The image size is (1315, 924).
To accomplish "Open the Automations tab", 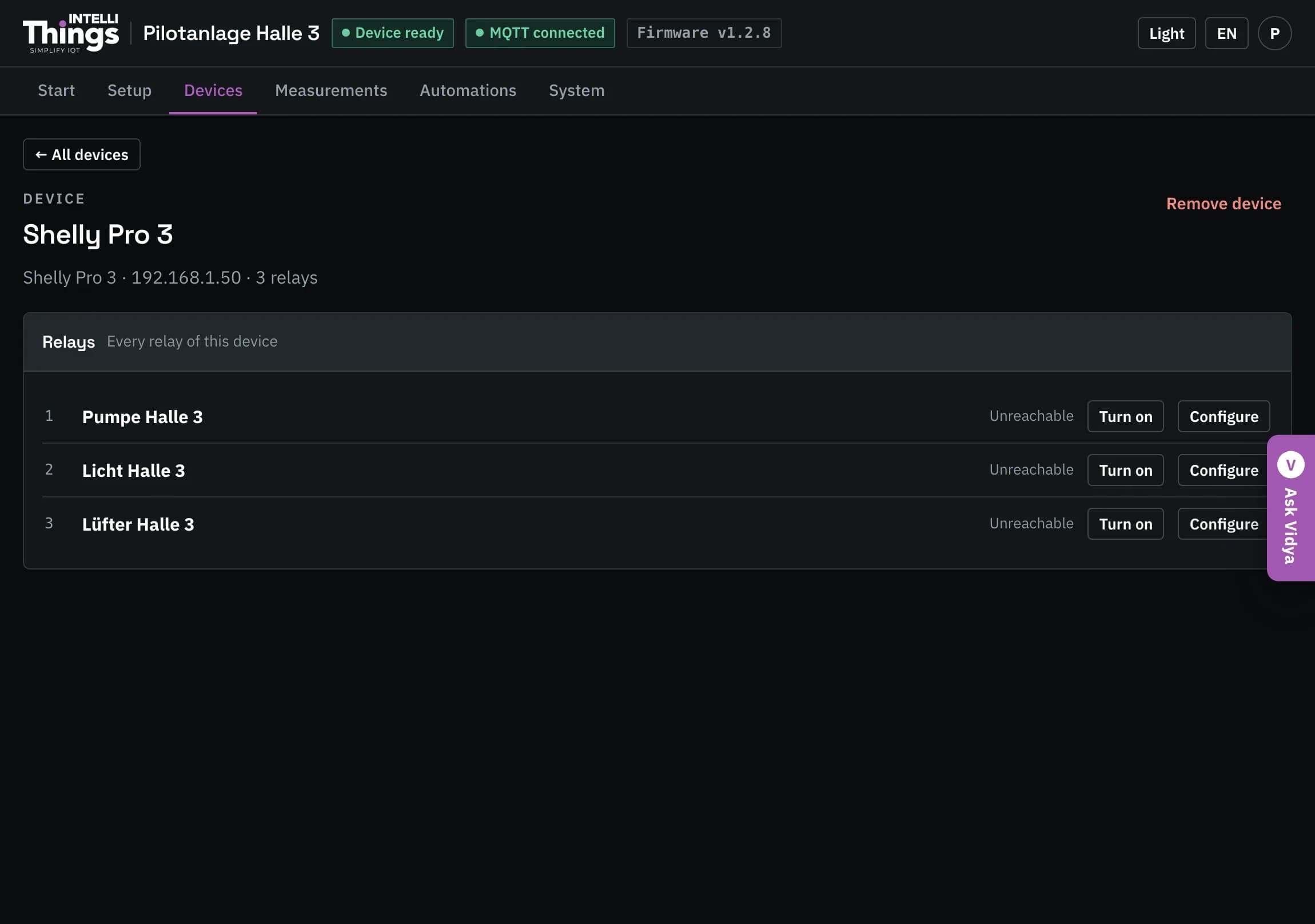I will (468, 90).
